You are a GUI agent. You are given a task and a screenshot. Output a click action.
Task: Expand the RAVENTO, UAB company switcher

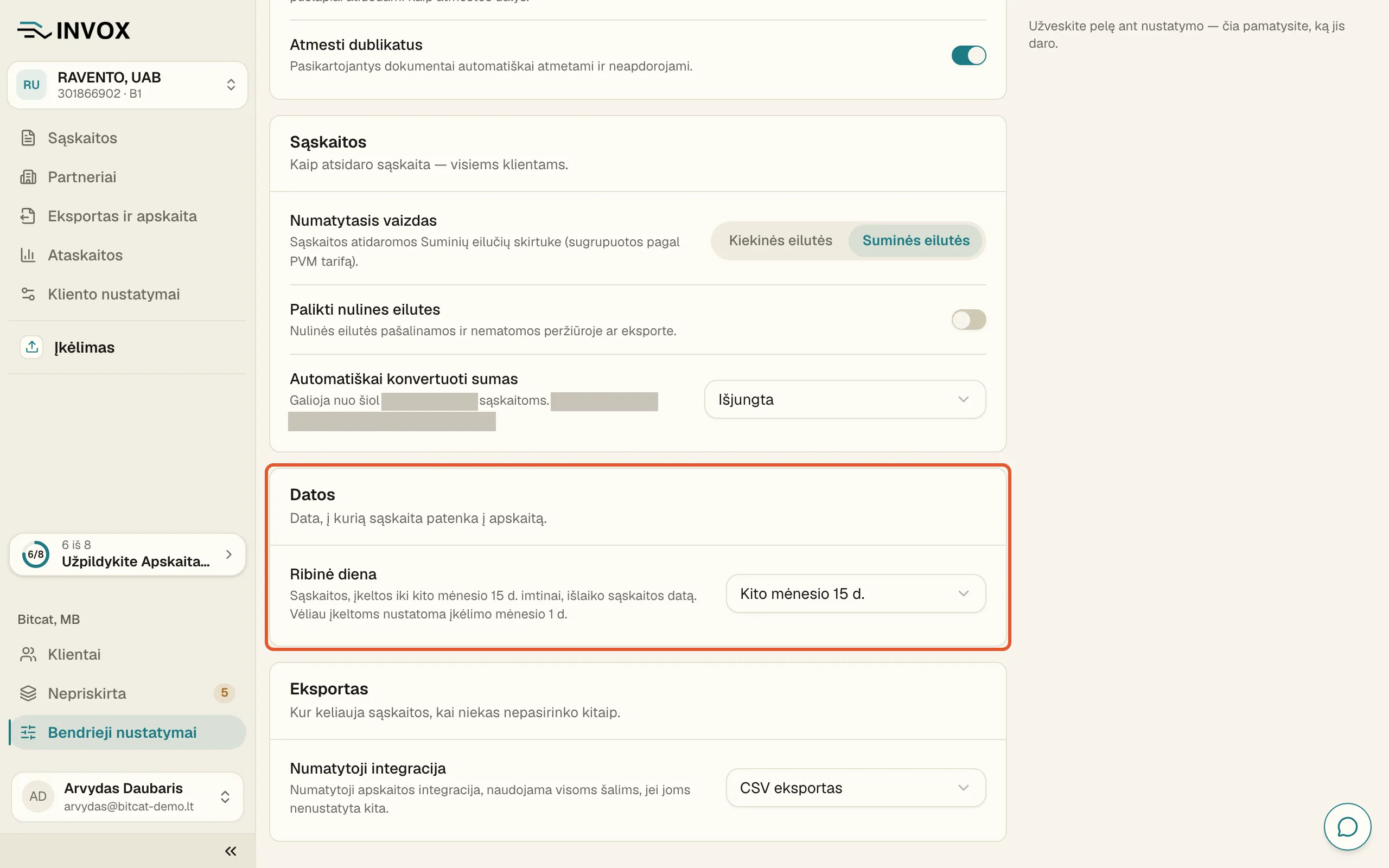coord(128,85)
